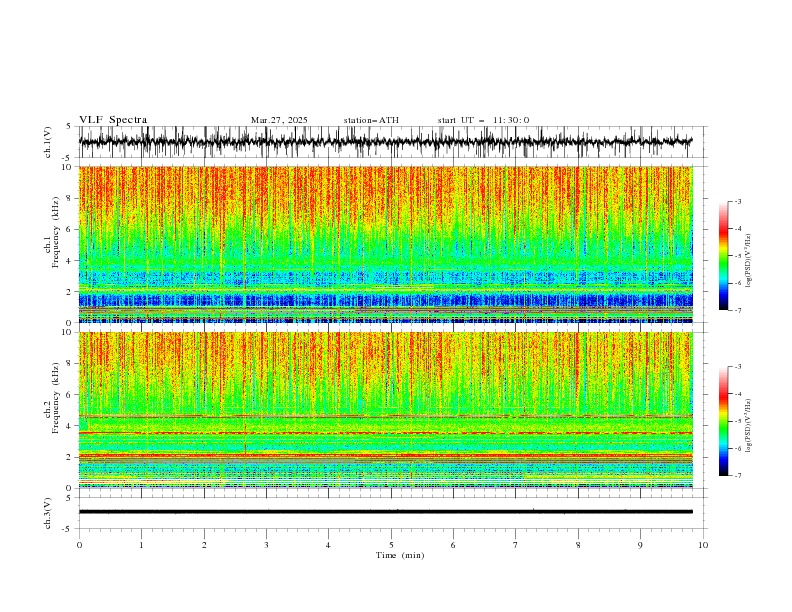
Task: Click the ch.1 spectrogram panel
Action: pos(385,244)
